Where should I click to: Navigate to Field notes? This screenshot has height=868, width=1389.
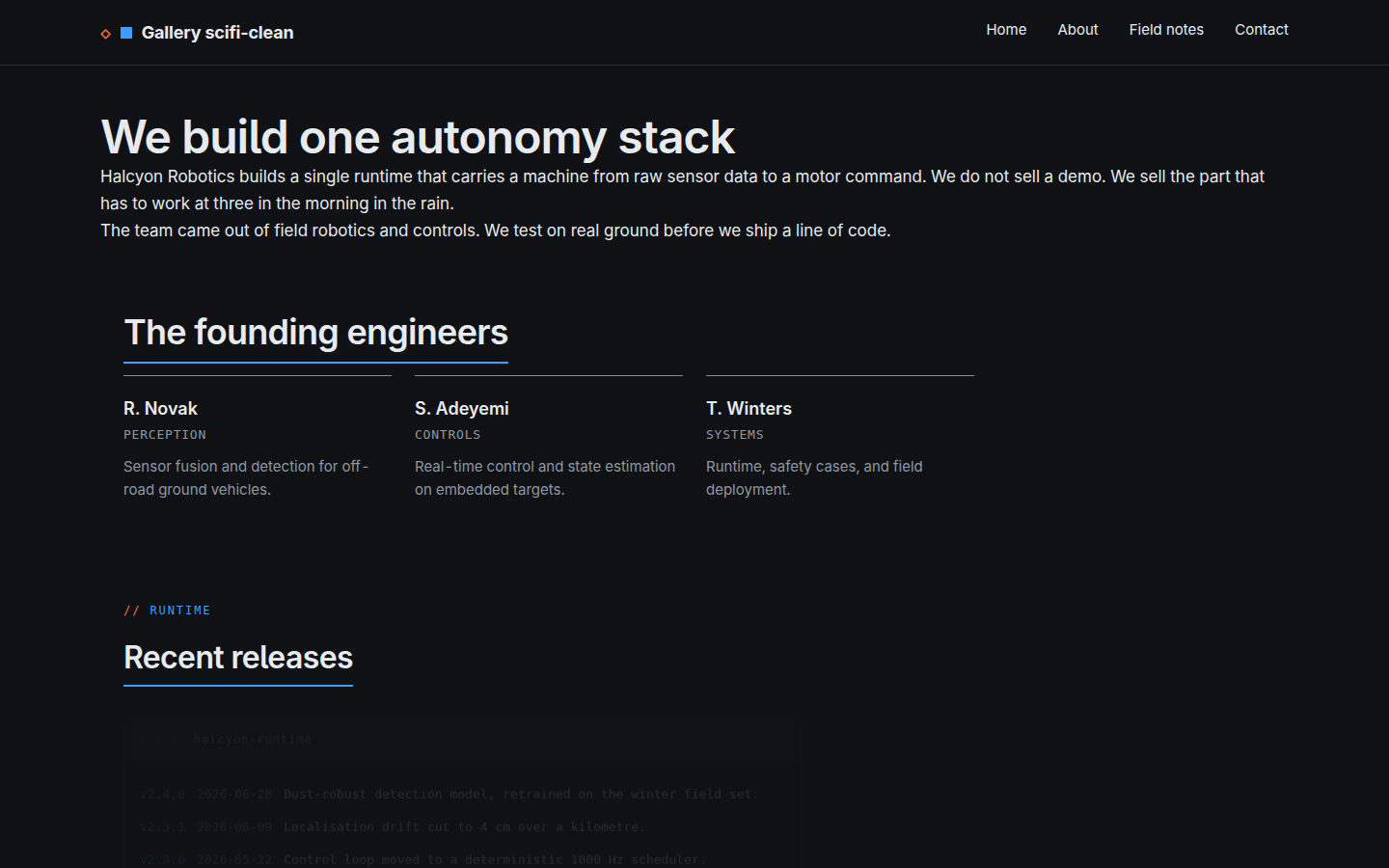click(x=1166, y=30)
